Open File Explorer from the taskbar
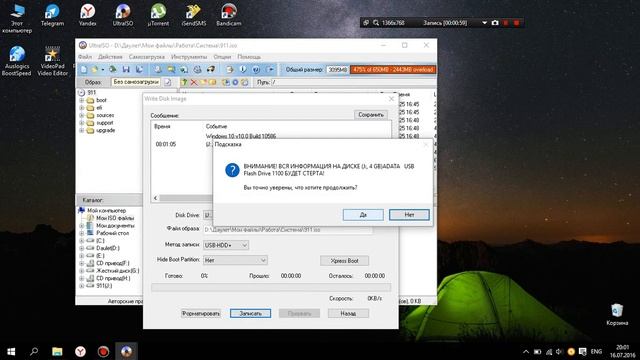The height and width of the screenshot is (360, 640). (57, 351)
